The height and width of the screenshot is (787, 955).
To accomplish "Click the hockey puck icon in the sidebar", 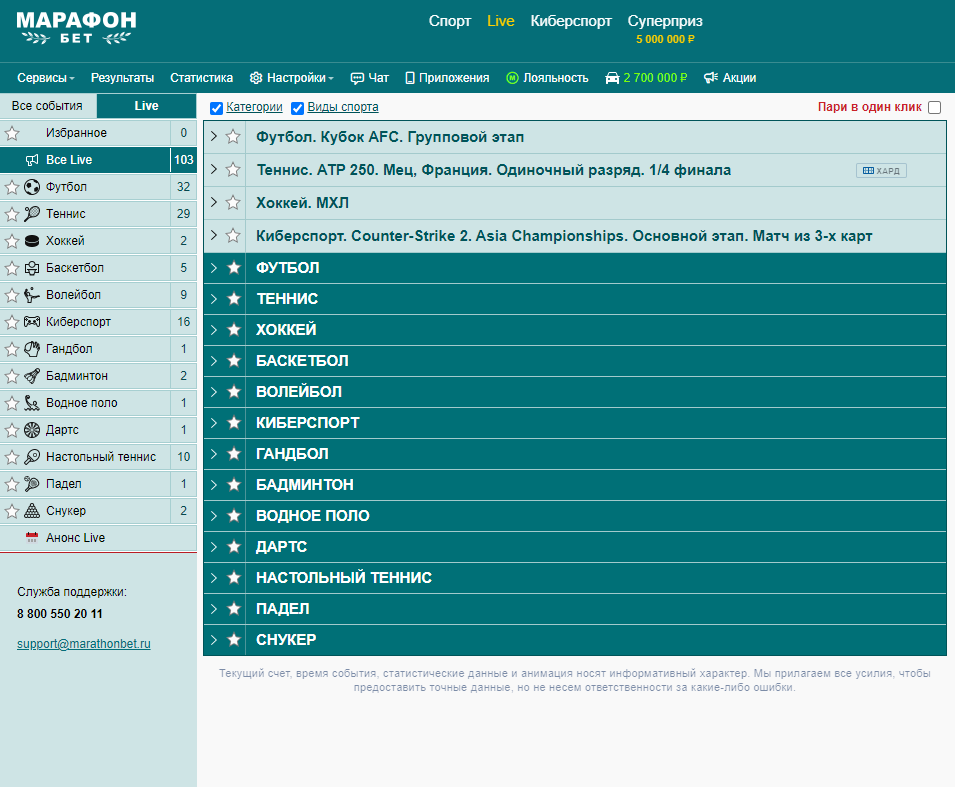I will pyautogui.click(x=32, y=241).
